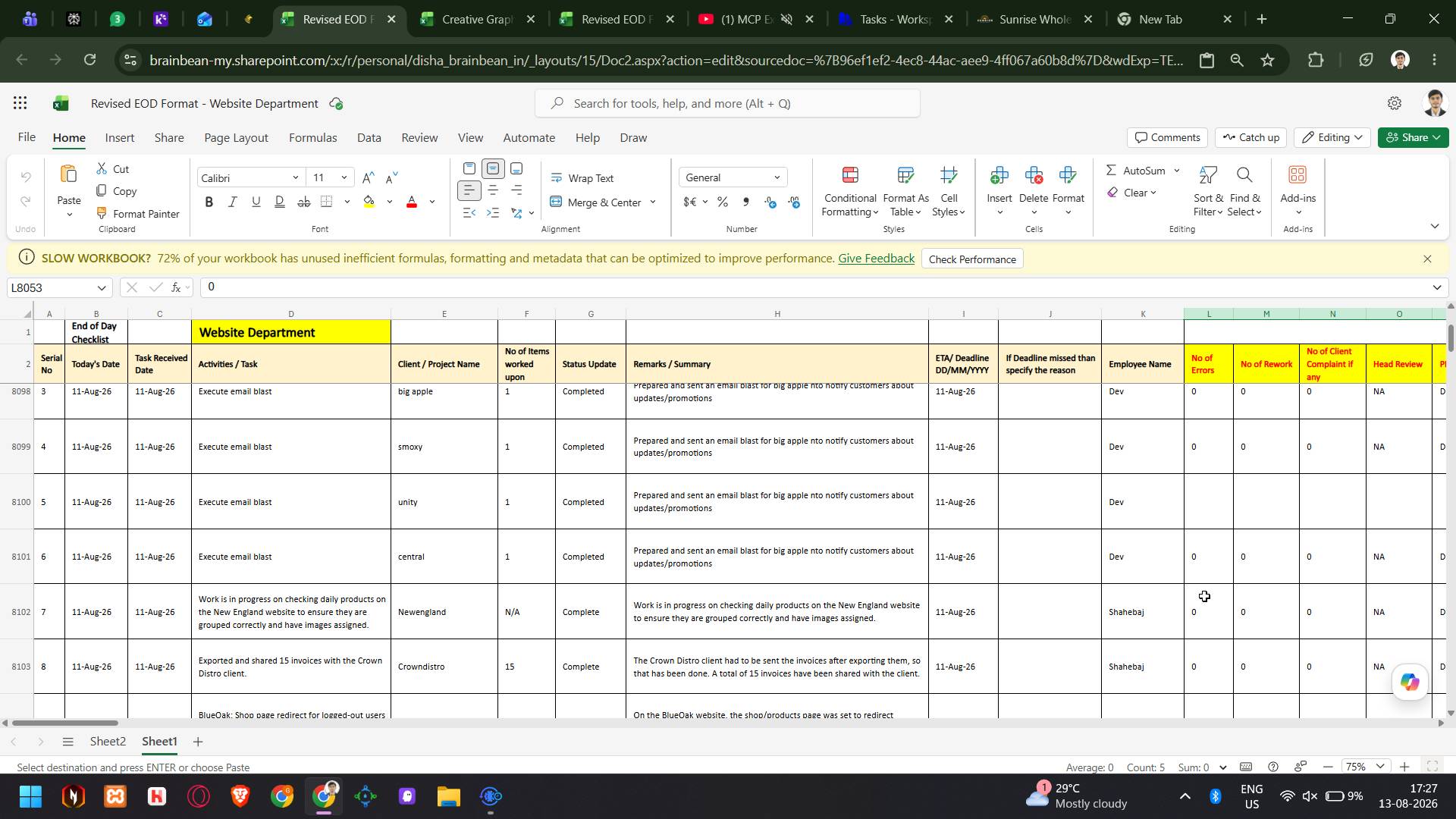
Task: Open the Sheet2 worksheet tab
Action: click(108, 742)
